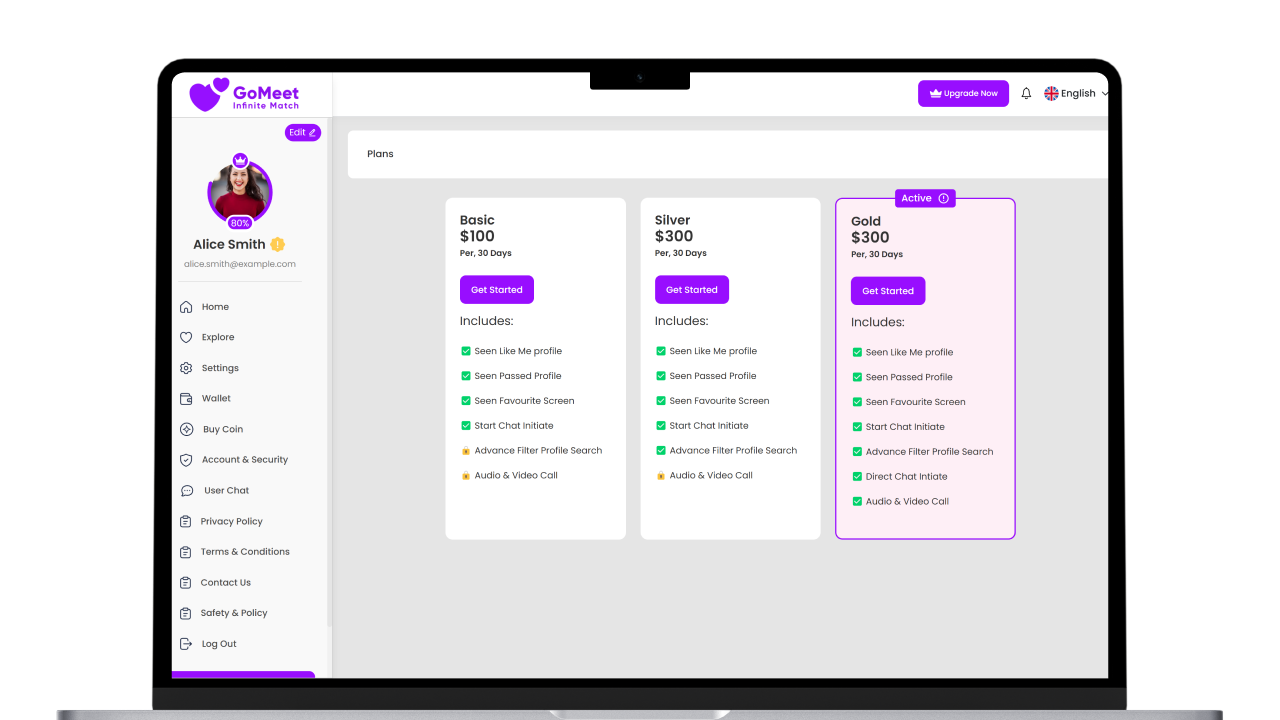The image size is (1280, 720).
Task: Go to Explore in the sidebar
Action: click(x=217, y=337)
